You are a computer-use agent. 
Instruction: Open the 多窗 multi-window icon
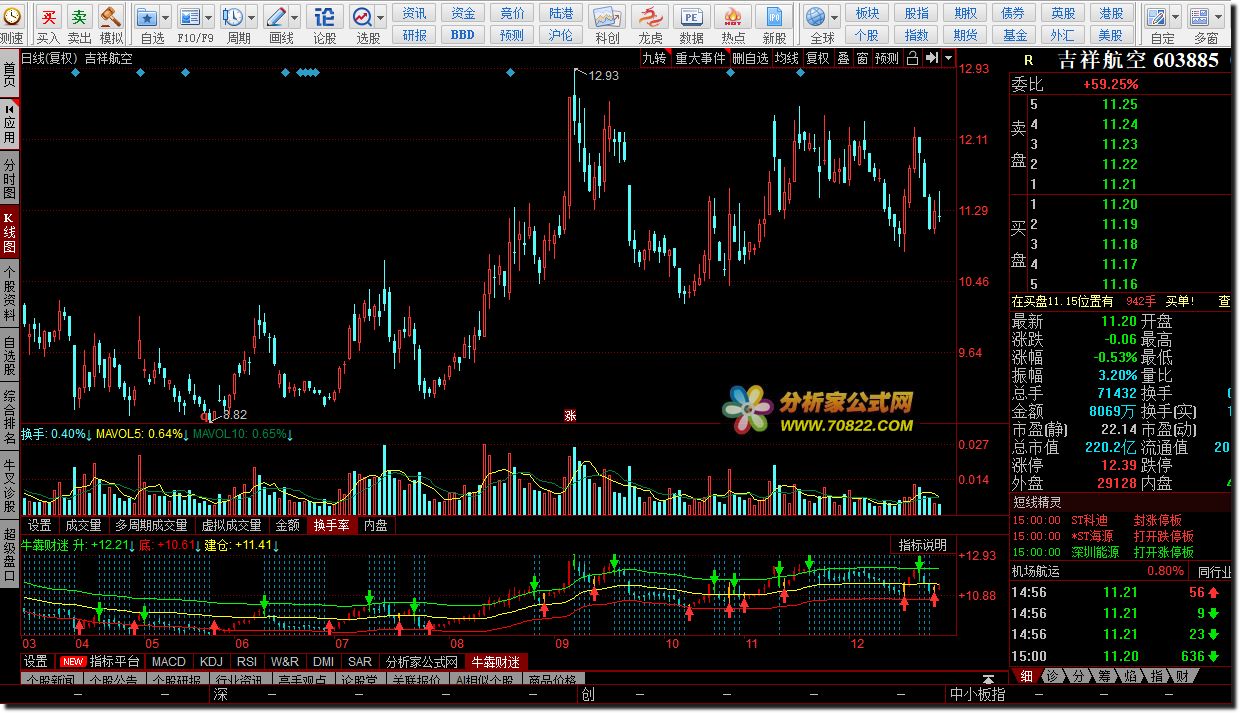1199,17
